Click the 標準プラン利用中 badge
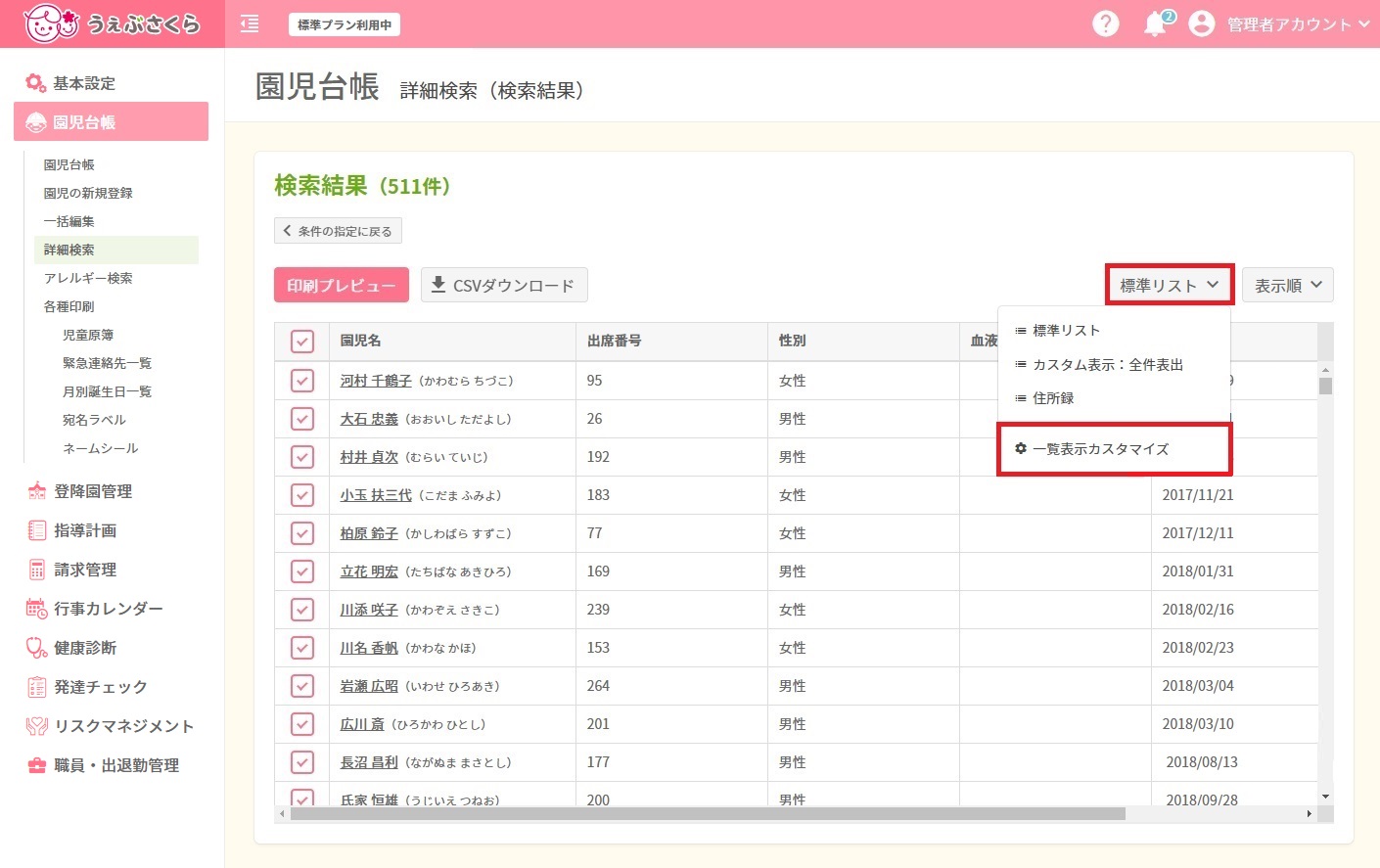 (345, 24)
